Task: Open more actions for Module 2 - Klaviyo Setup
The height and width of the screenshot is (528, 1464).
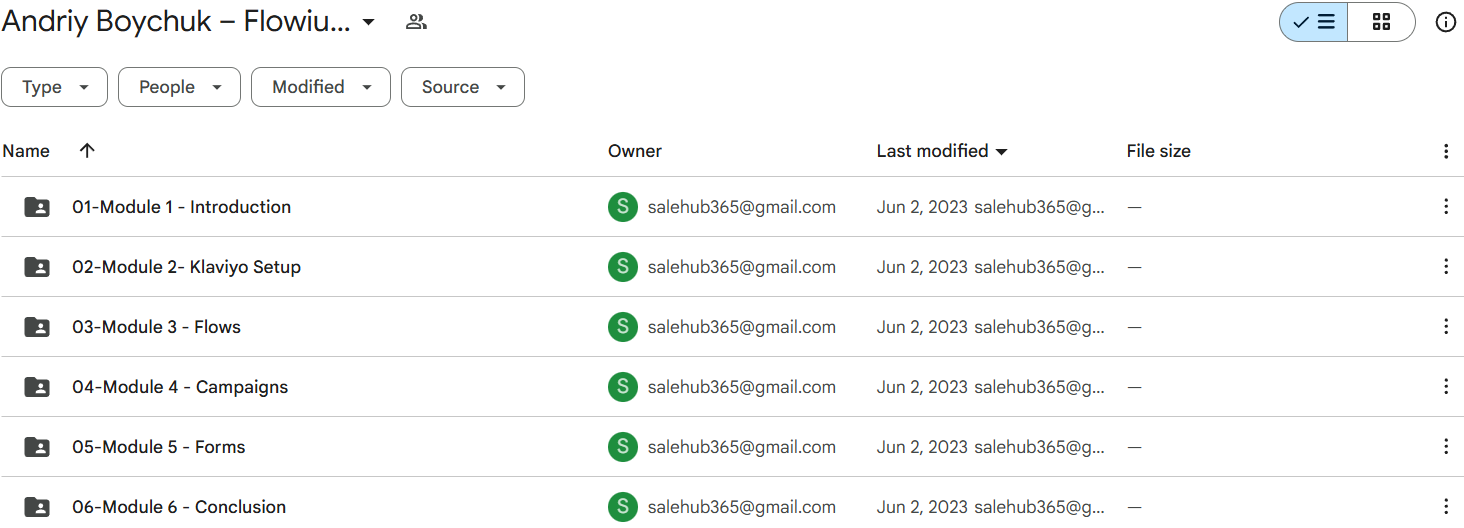Action: point(1445,267)
